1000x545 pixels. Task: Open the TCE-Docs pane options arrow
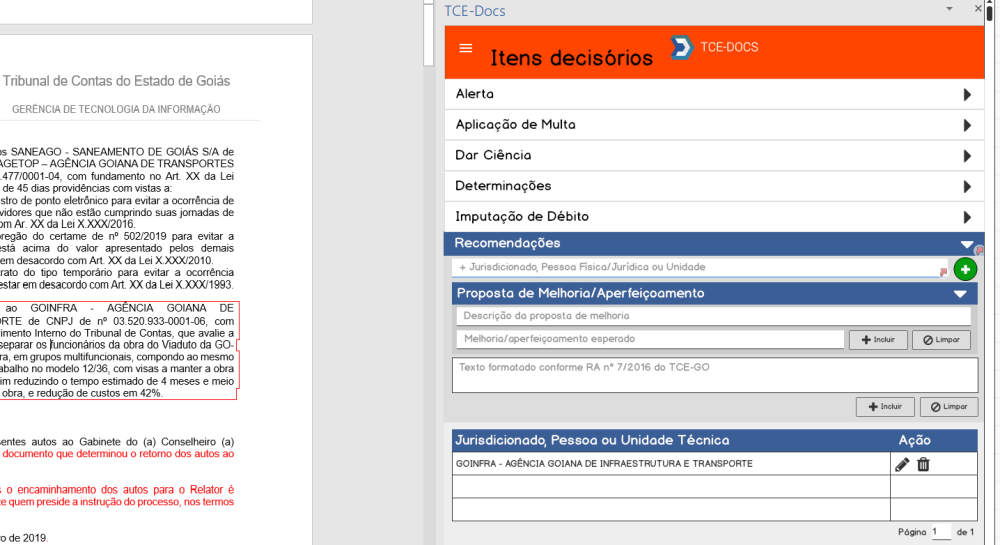(x=949, y=9)
